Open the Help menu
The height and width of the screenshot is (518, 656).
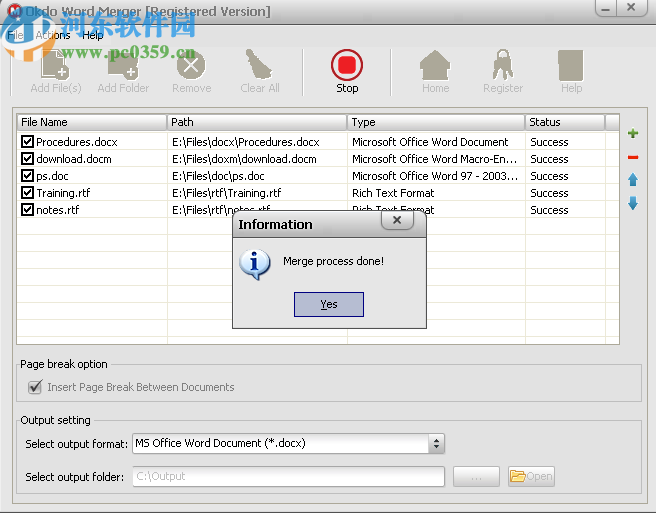(x=92, y=35)
